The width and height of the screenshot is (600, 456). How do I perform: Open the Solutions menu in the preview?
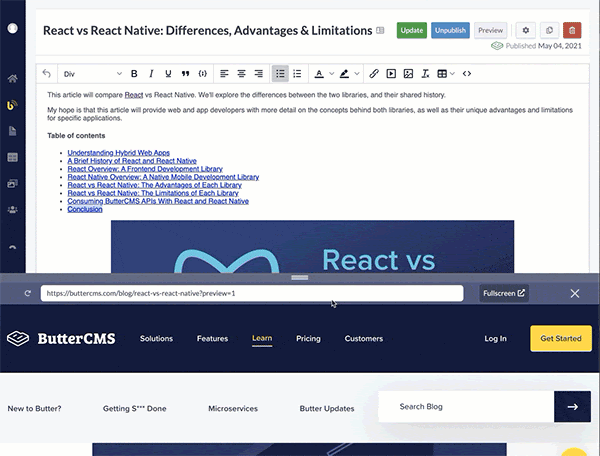coord(157,339)
